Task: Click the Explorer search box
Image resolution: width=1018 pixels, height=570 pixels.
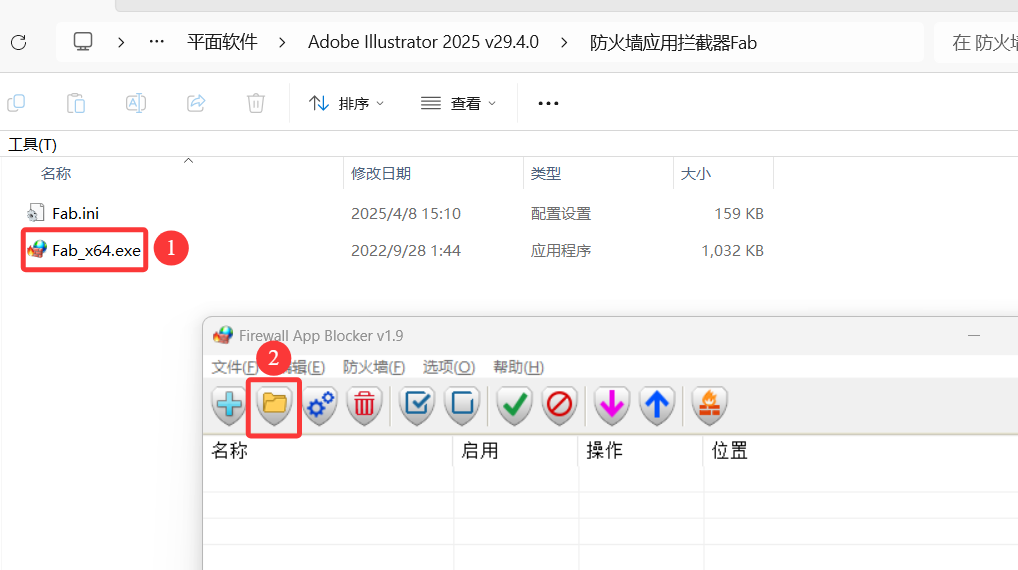Action: click(976, 43)
